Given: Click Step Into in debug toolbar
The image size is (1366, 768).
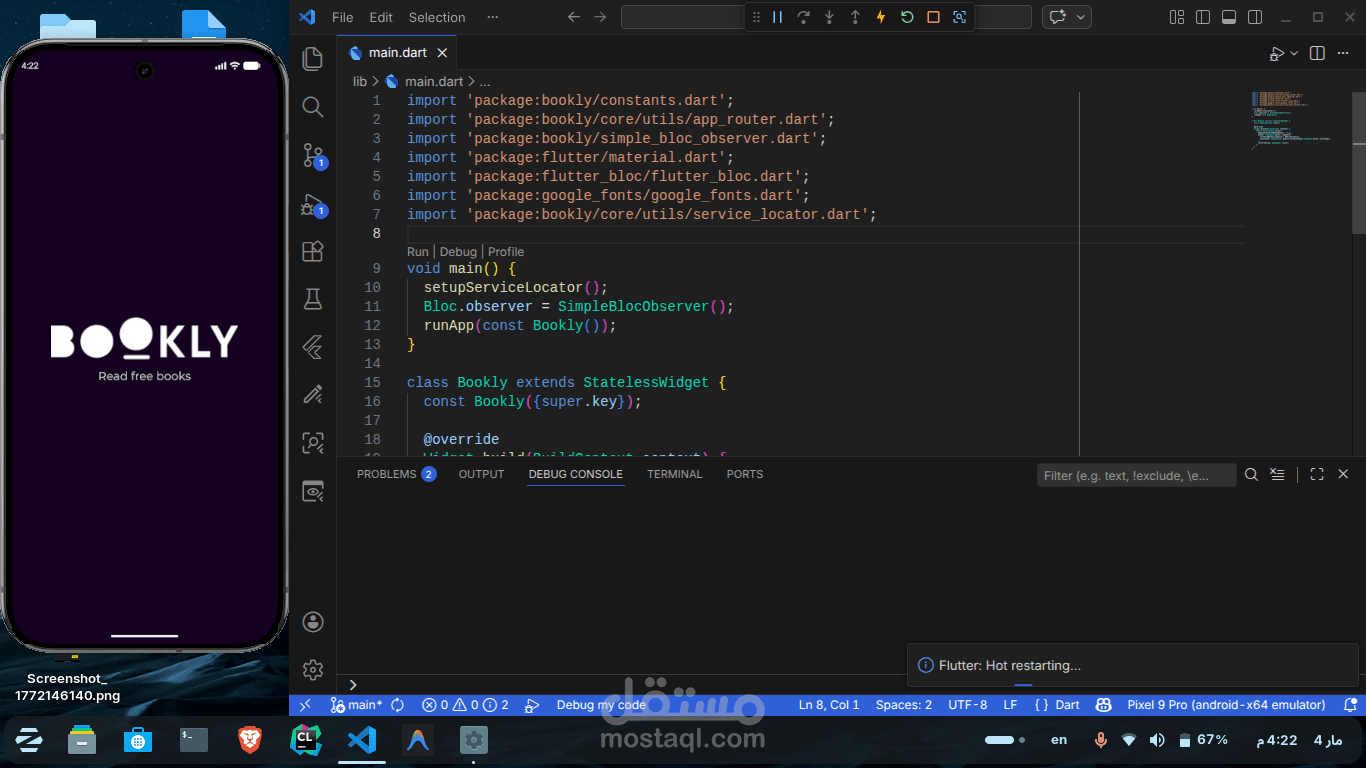Looking at the screenshot, I should 829,17.
